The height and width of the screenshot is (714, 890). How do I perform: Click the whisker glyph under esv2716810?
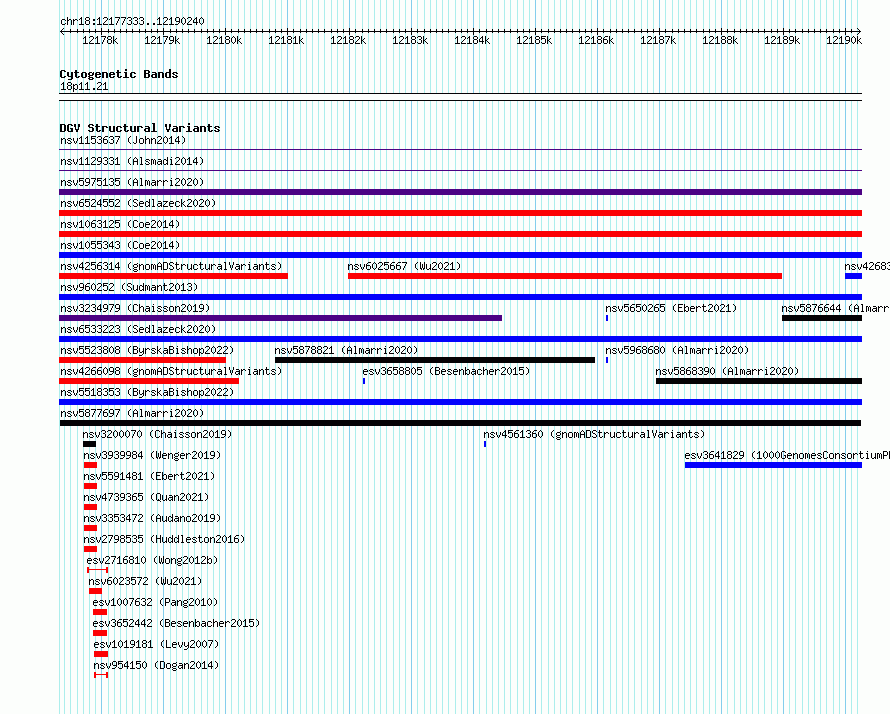[98, 570]
